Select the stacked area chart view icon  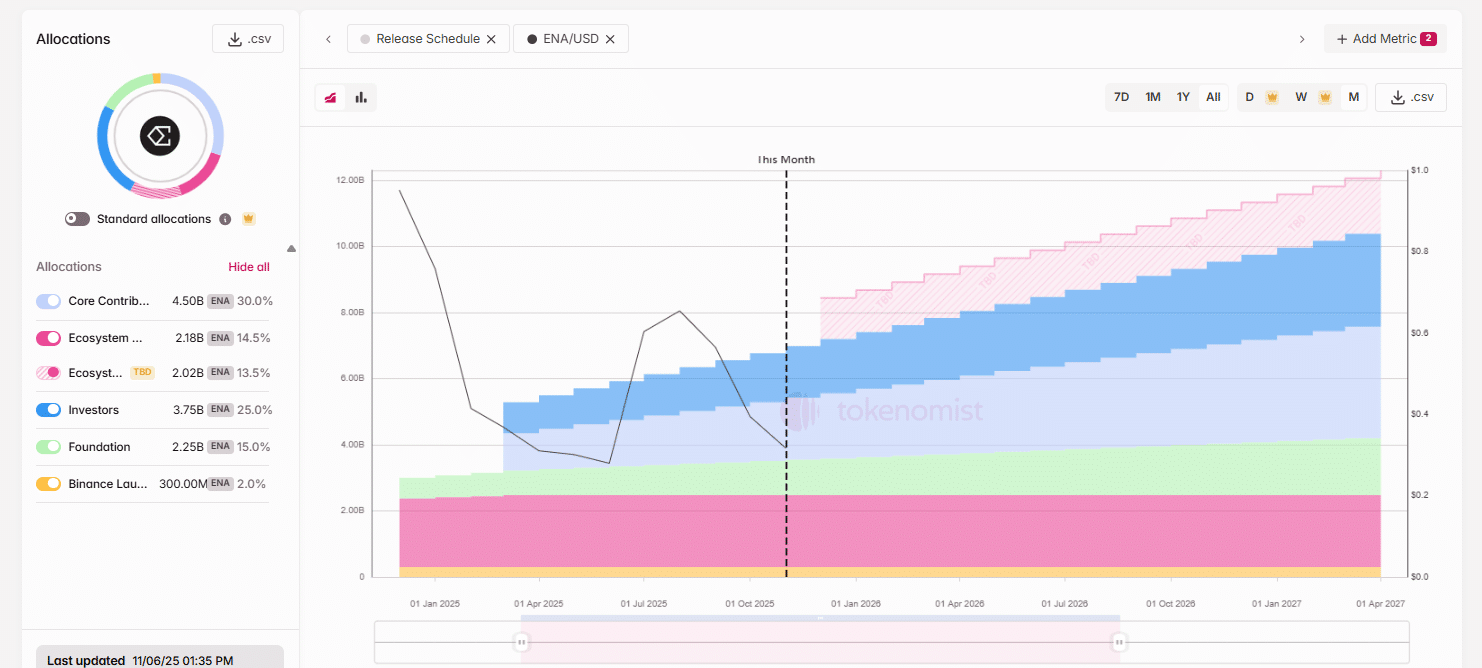[x=330, y=97]
